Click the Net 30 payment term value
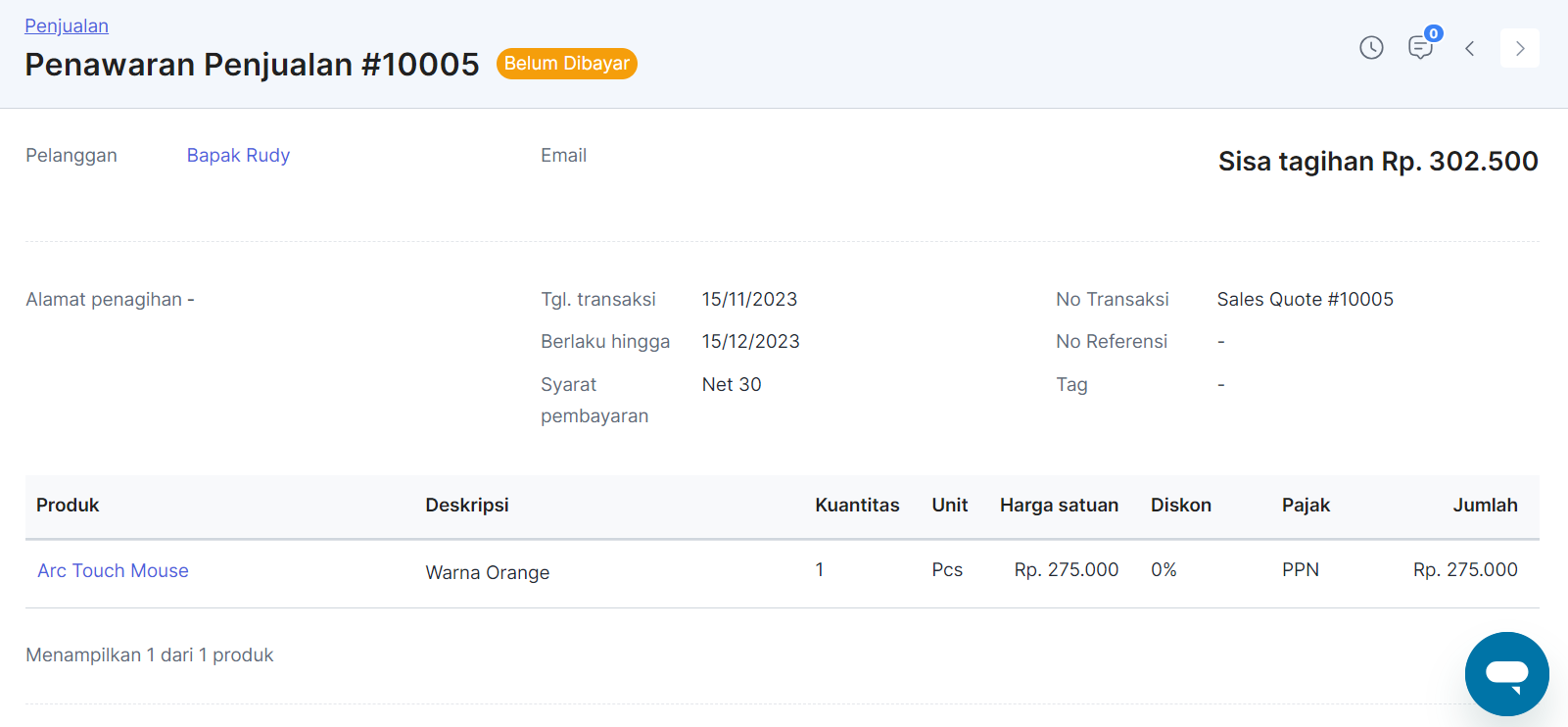The width and height of the screenshot is (1568, 727). click(732, 385)
